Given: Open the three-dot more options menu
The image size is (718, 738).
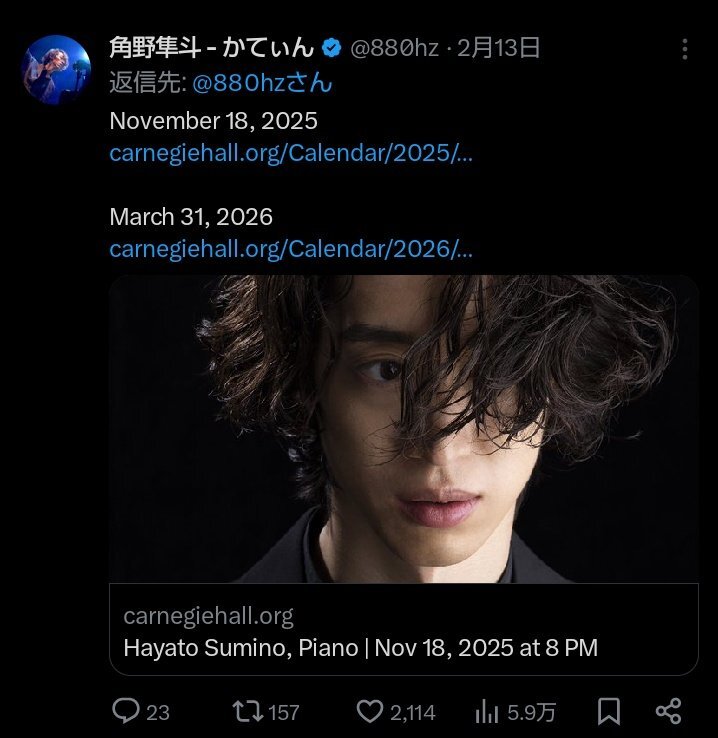Looking at the screenshot, I should pyautogui.click(x=685, y=49).
